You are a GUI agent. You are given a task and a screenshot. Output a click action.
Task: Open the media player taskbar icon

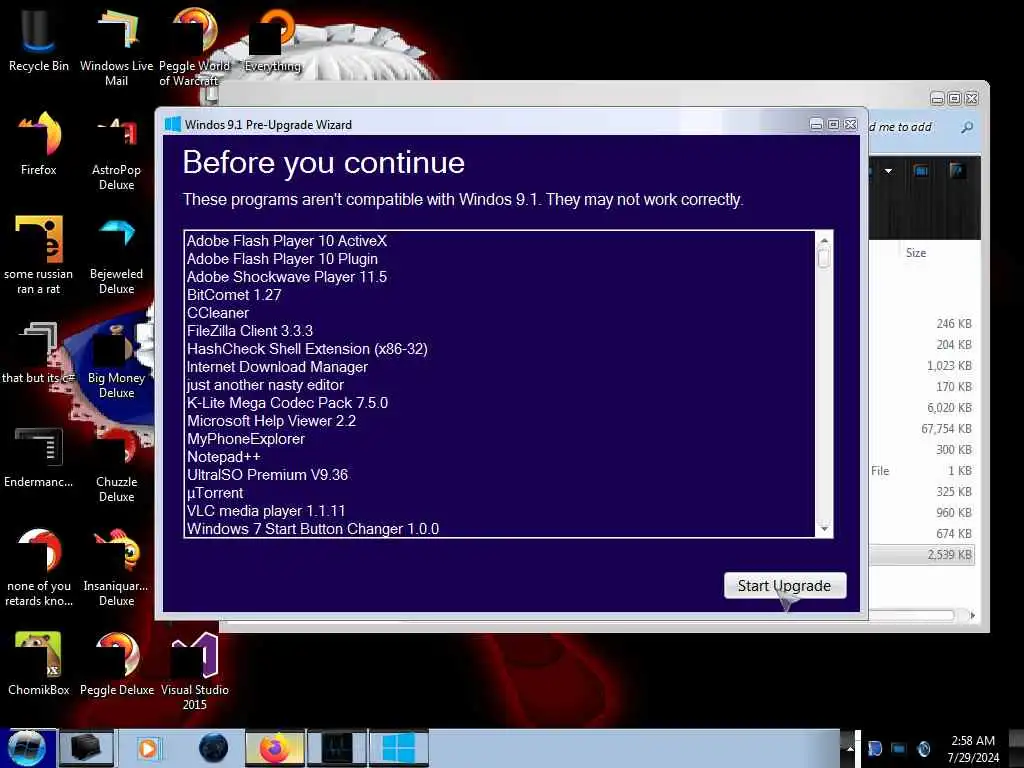[x=148, y=748]
